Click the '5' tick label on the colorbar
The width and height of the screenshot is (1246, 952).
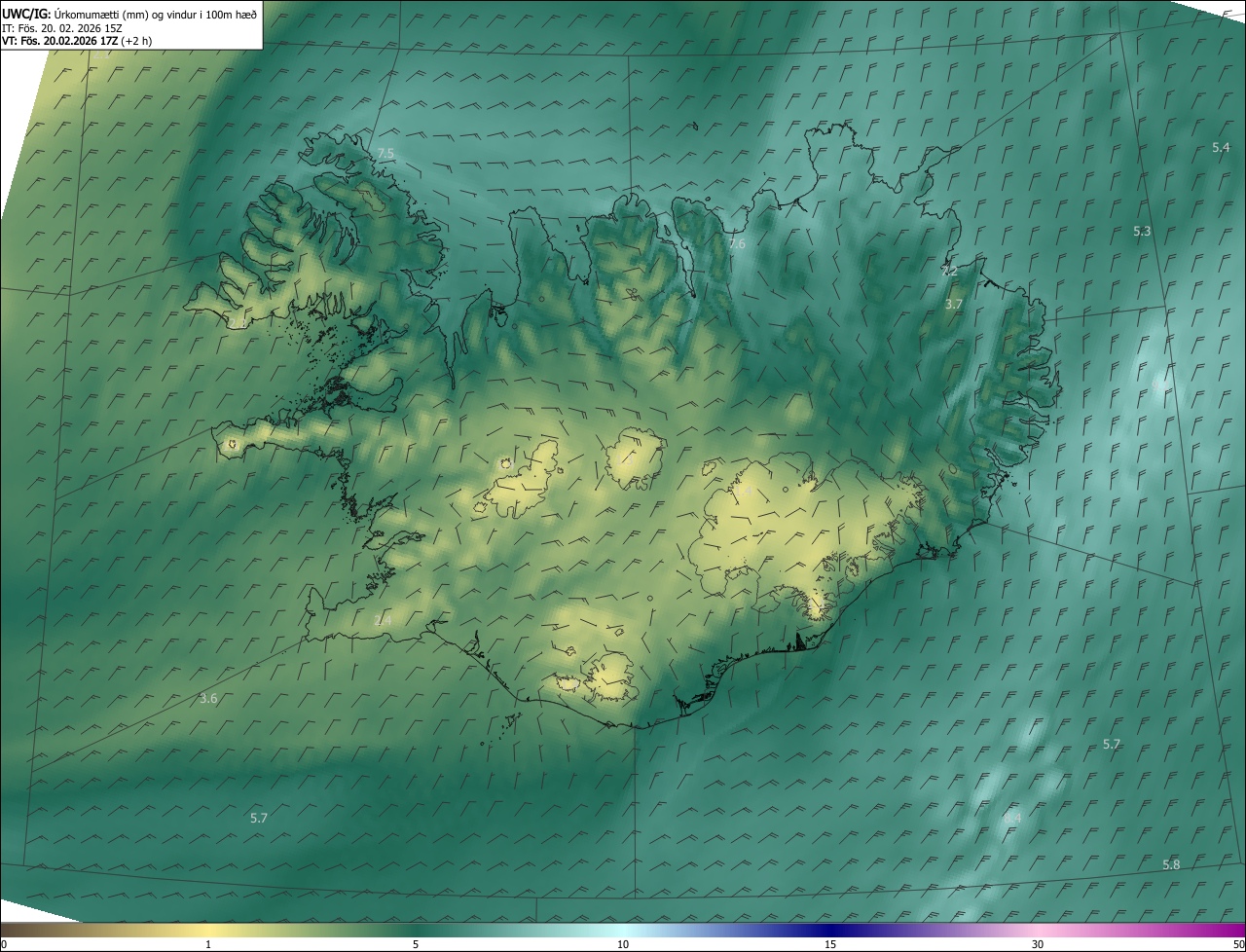point(416,944)
